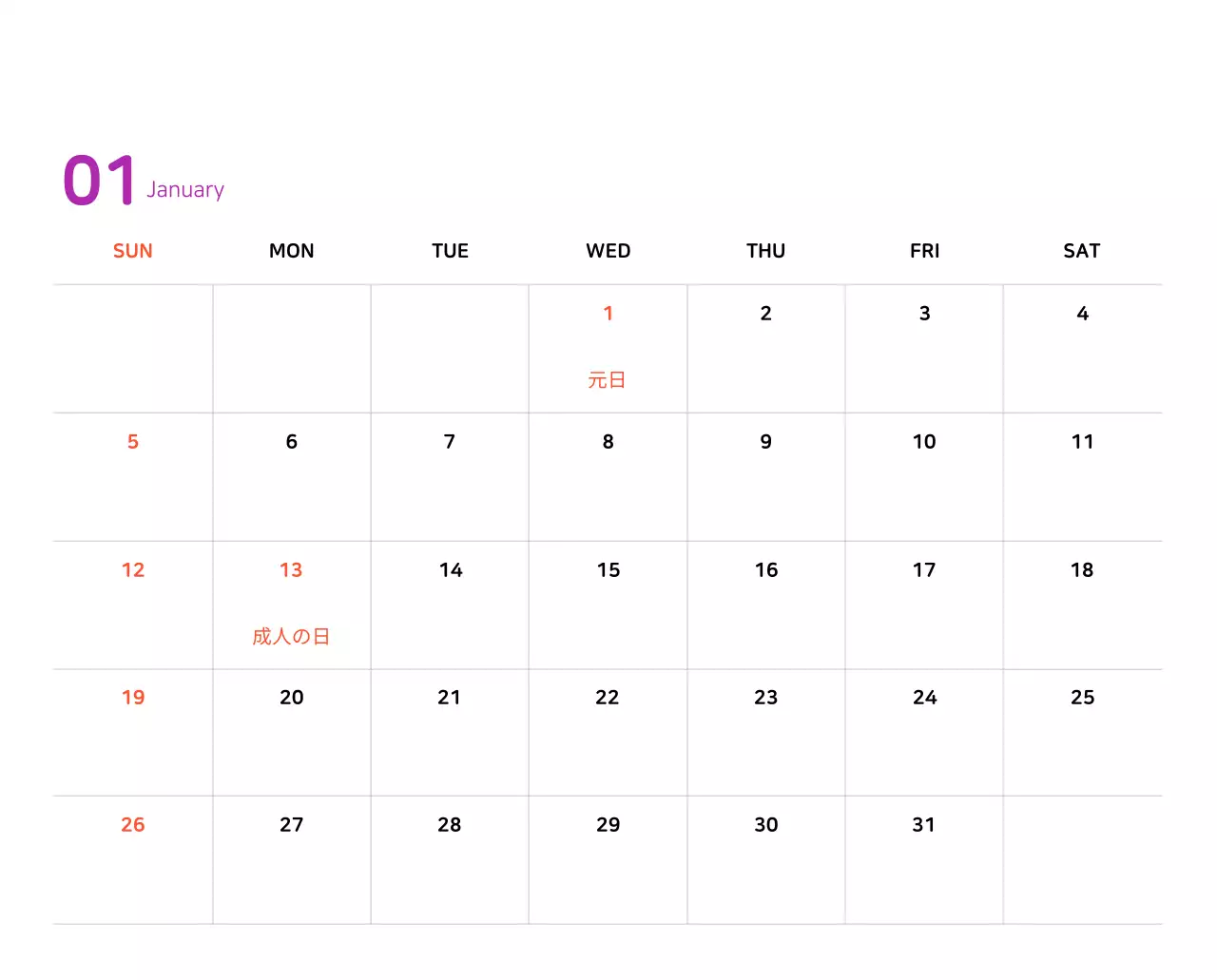Click the SAT column header
This screenshot has width=1217, height=980.
pyautogui.click(x=1082, y=251)
